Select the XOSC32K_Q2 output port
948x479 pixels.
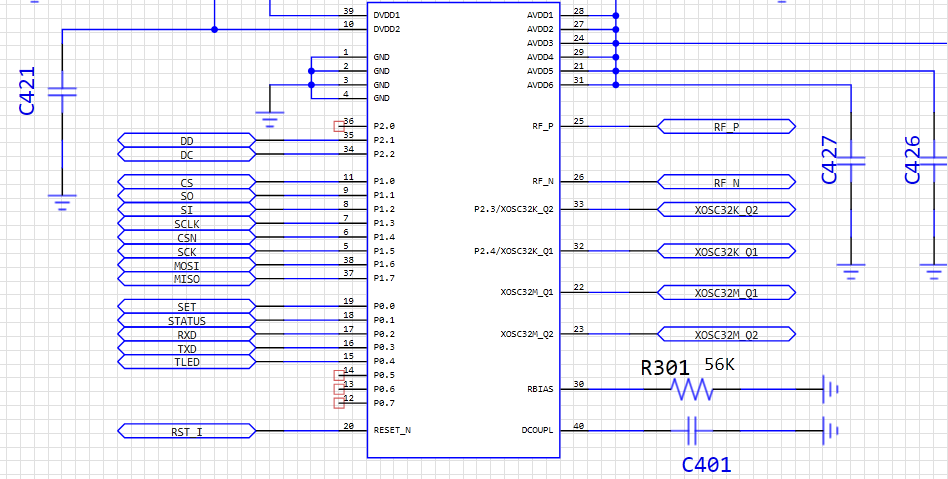(726, 210)
